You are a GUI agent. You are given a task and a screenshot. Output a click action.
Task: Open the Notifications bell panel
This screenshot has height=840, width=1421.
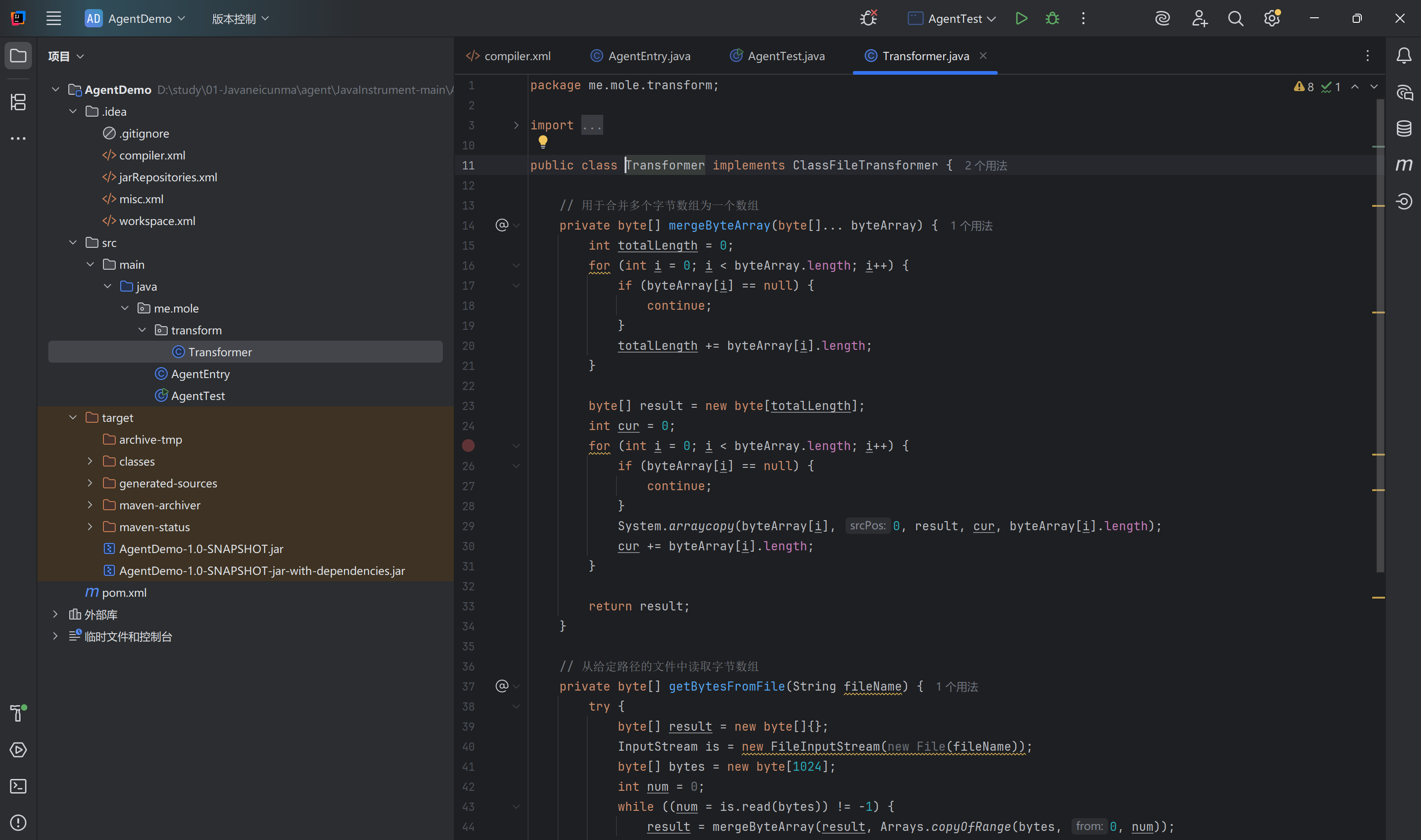pyautogui.click(x=1403, y=56)
